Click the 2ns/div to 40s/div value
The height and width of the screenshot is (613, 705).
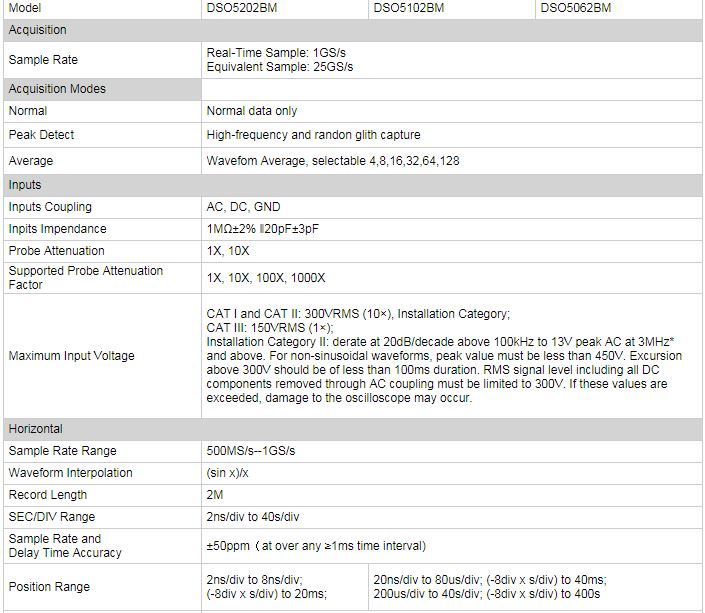click(x=253, y=517)
